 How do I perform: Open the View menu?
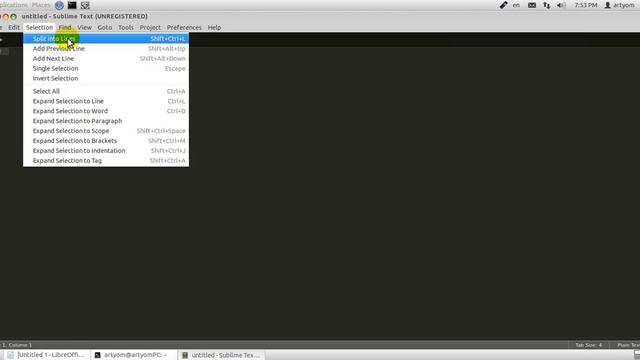(x=84, y=27)
